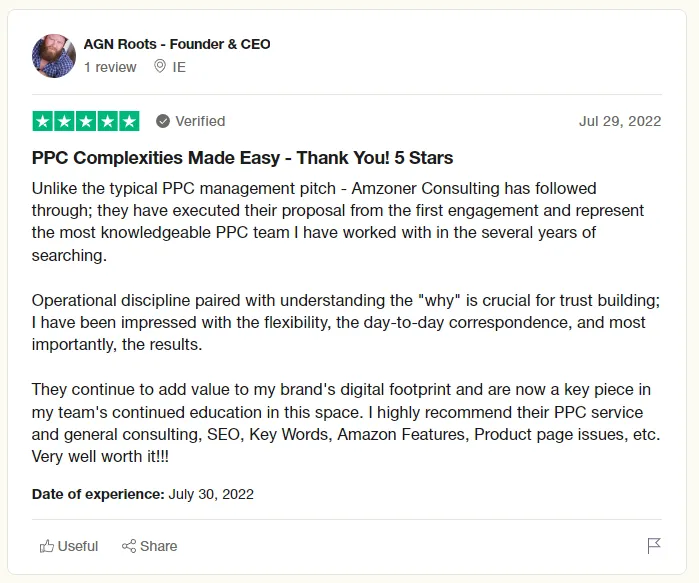Click the Share network icon
The height and width of the screenshot is (583, 699).
click(x=129, y=546)
